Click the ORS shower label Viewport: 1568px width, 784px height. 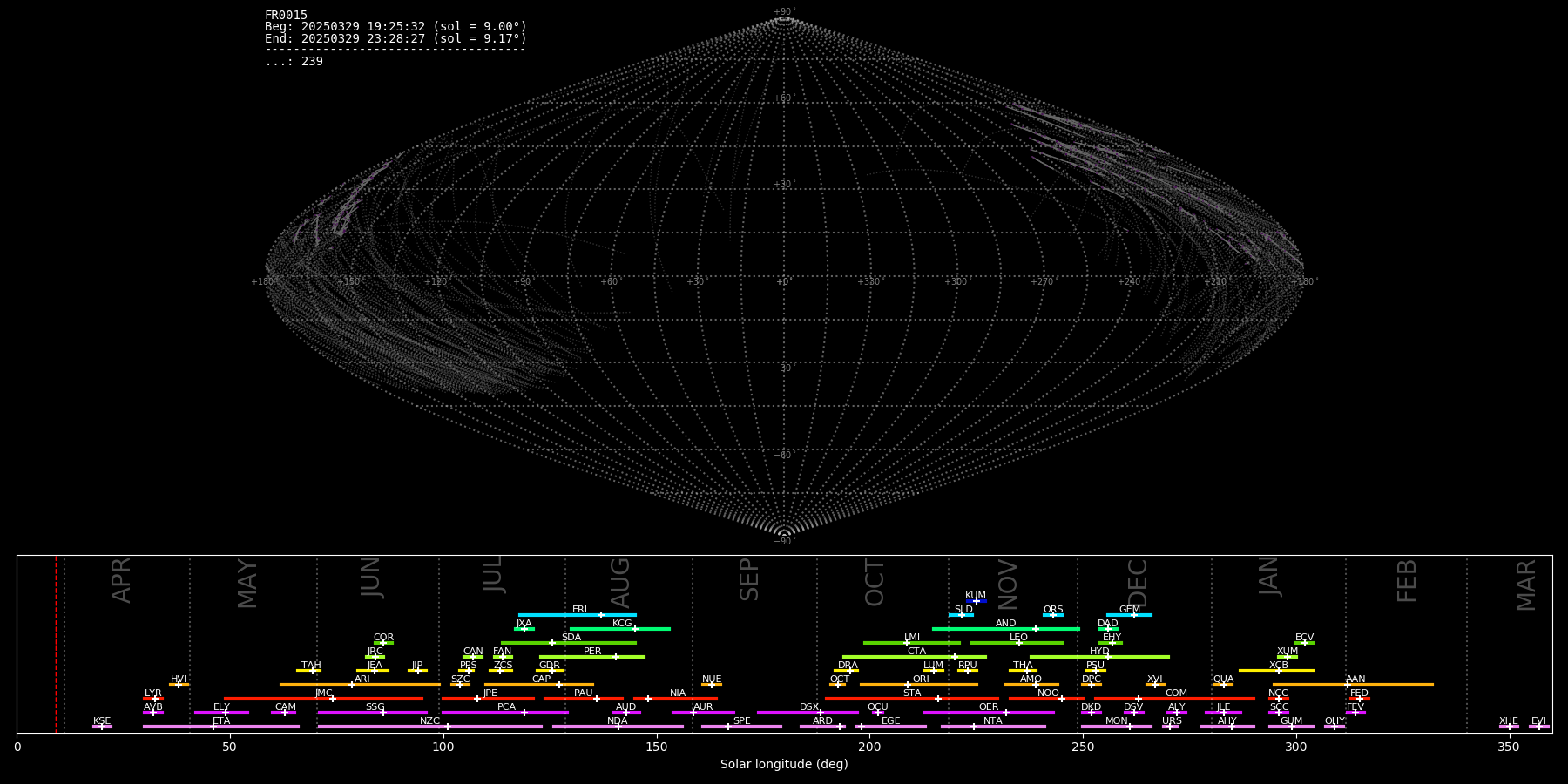pyautogui.click(x=1053, y=609)
